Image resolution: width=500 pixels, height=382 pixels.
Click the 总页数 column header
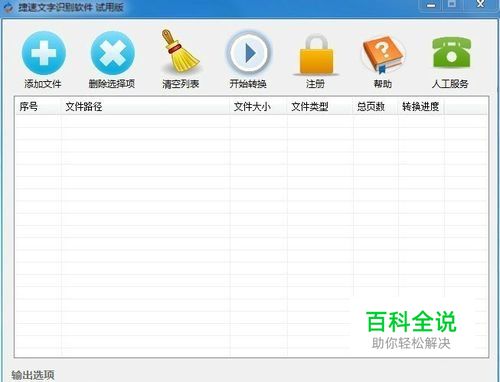(x=376, y=107)
